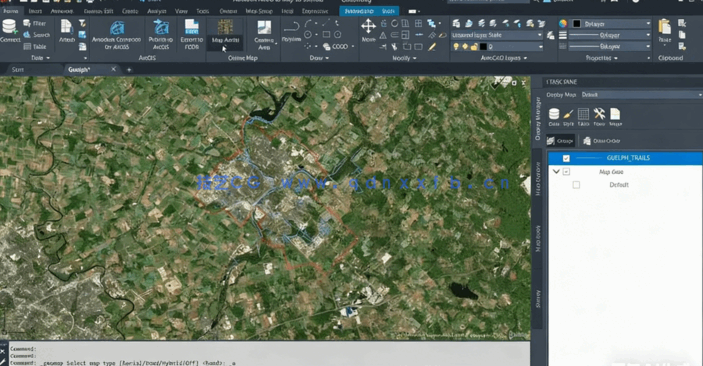The height and width of the screenshot is (366, 703).
Task: Click the color wheel icon in Properties
Action: 563,23
